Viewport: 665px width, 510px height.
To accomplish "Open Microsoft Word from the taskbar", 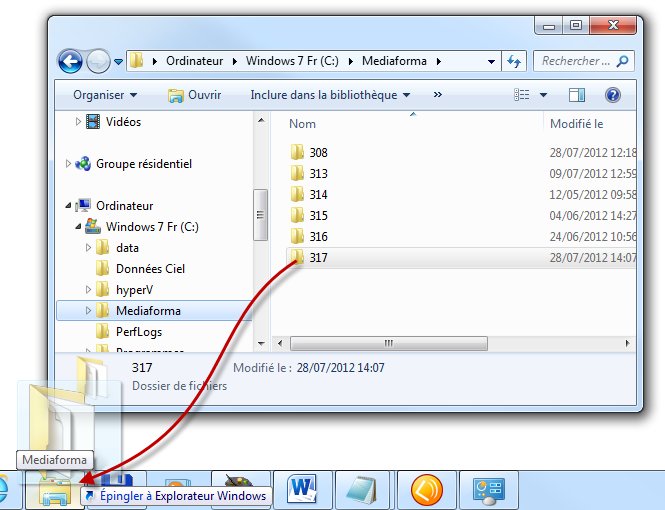I will point(301,490).
